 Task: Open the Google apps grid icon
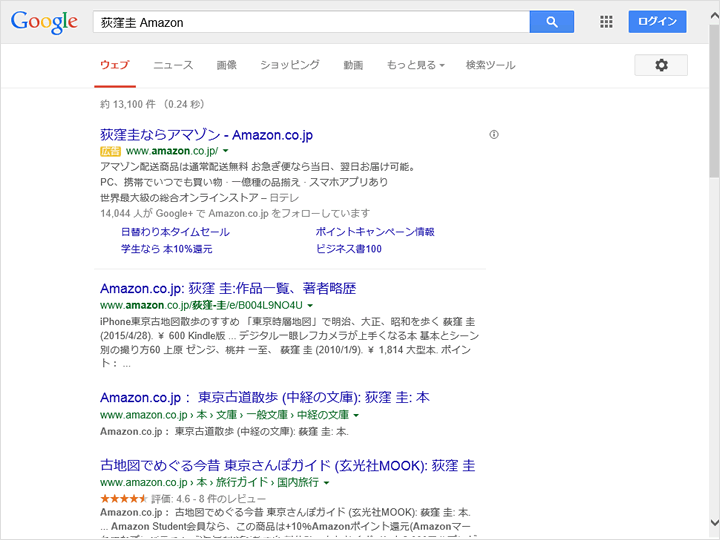606,22
